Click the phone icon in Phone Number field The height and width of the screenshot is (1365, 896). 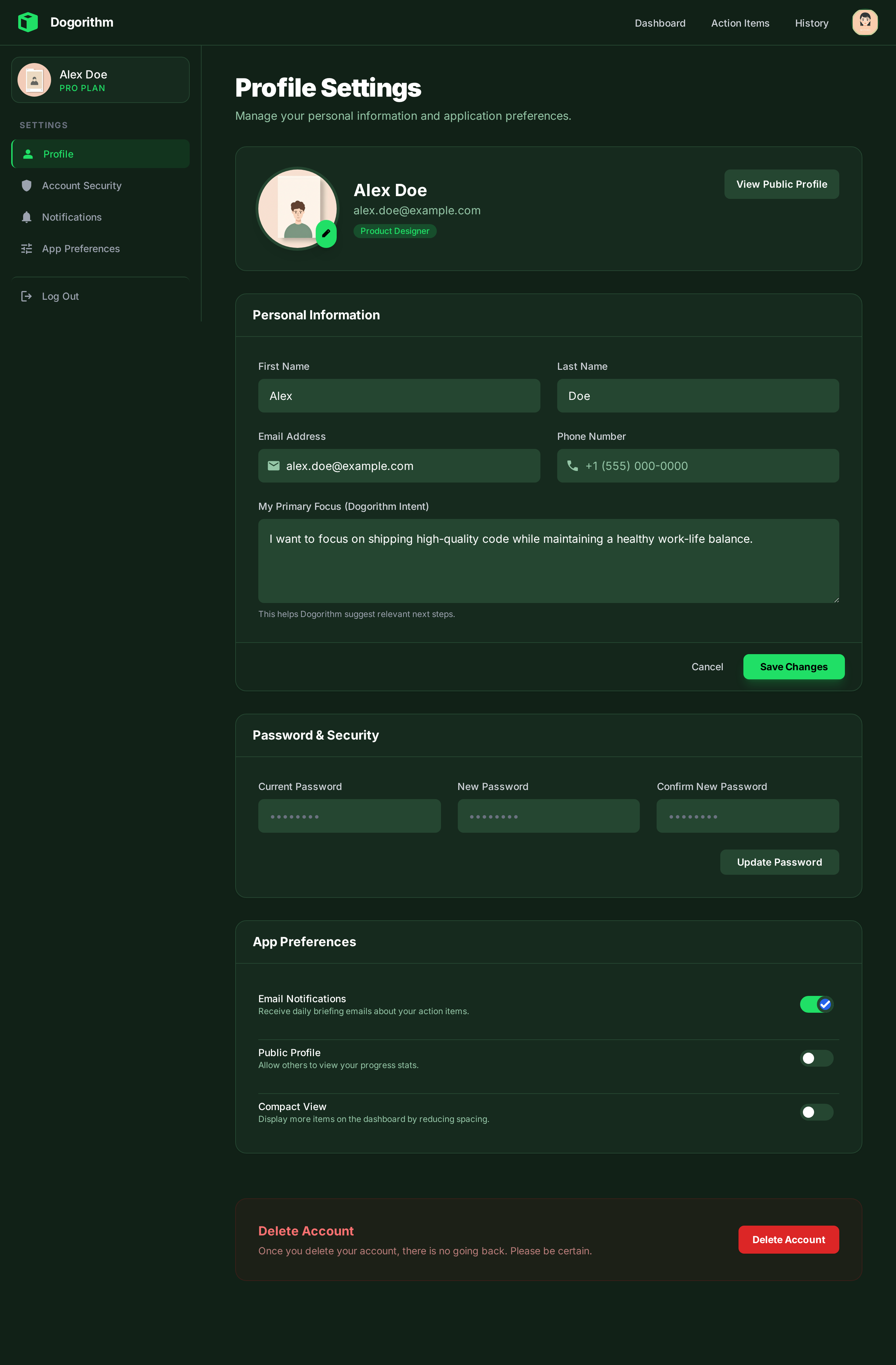click(x=572, y=466)
